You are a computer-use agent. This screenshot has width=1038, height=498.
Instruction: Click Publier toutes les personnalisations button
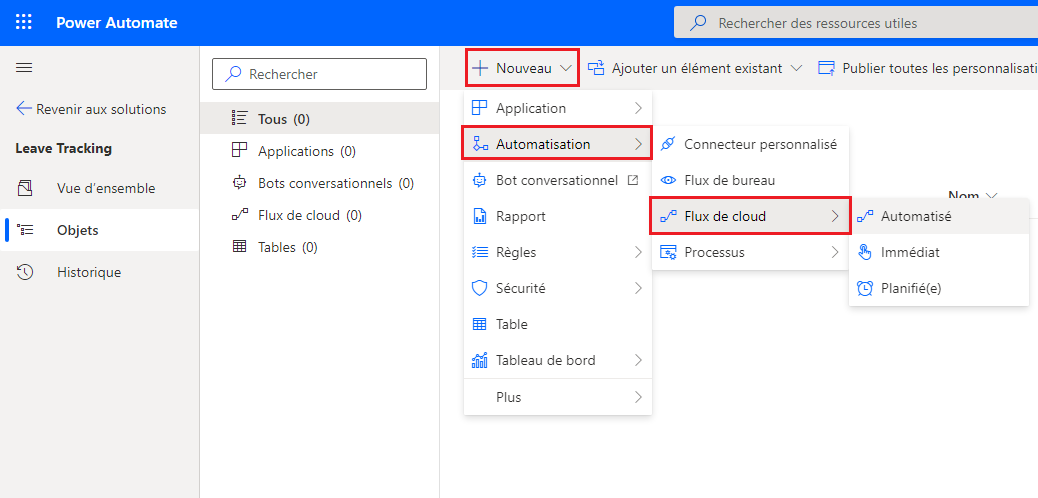[x=927, y=68]
